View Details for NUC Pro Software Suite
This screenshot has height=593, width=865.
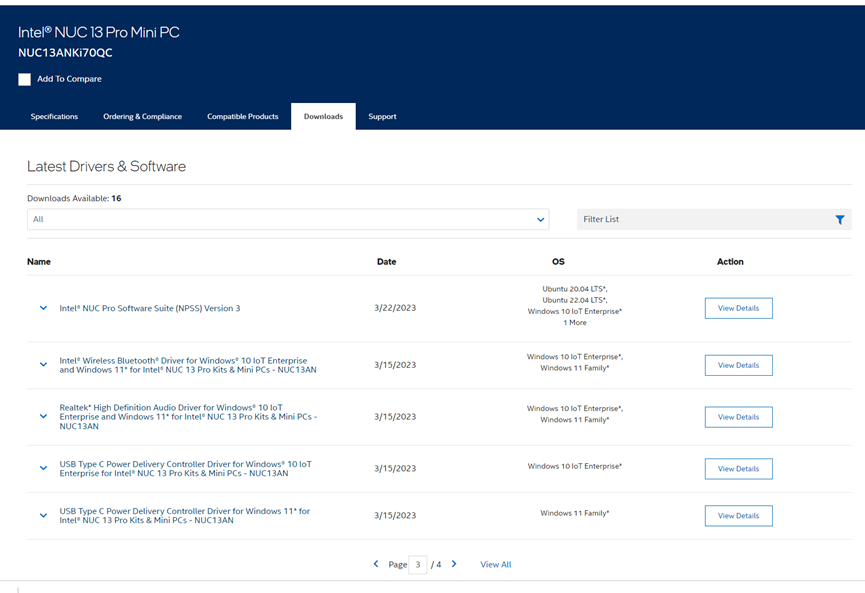738,308
